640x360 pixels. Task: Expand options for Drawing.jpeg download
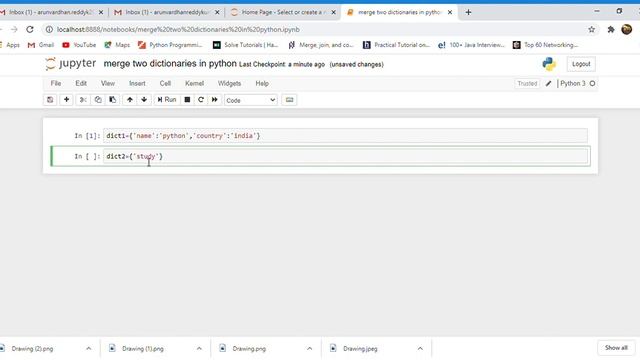tap(420, 349)
